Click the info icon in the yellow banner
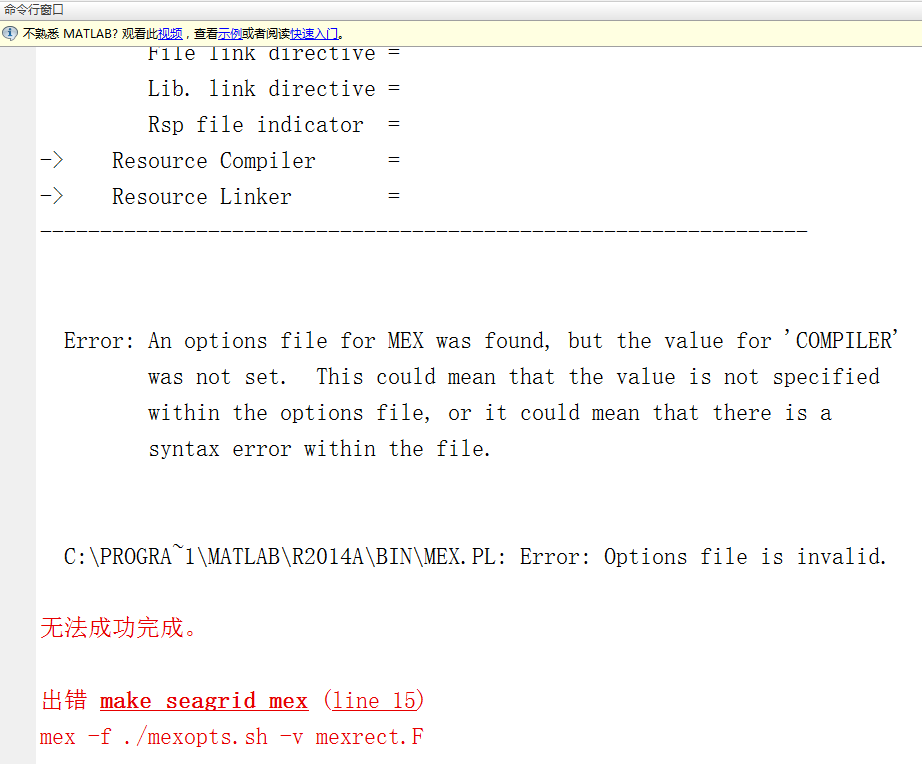 point(10,33)
